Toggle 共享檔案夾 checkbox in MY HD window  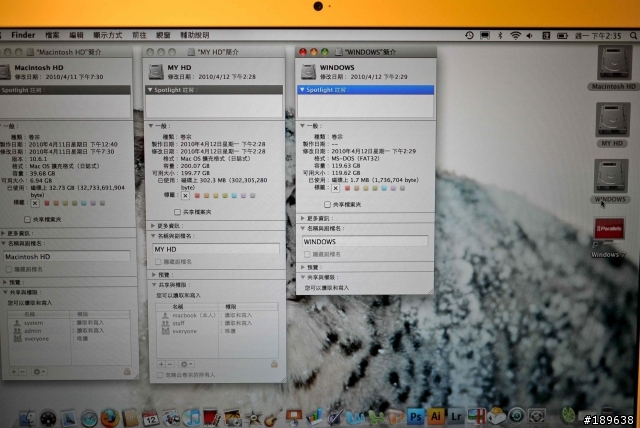[x=177, y=212]
